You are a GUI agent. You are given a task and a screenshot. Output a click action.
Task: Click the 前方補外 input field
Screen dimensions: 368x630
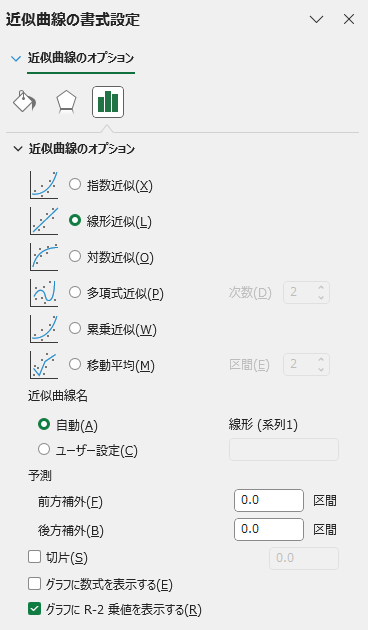[269, 500]
